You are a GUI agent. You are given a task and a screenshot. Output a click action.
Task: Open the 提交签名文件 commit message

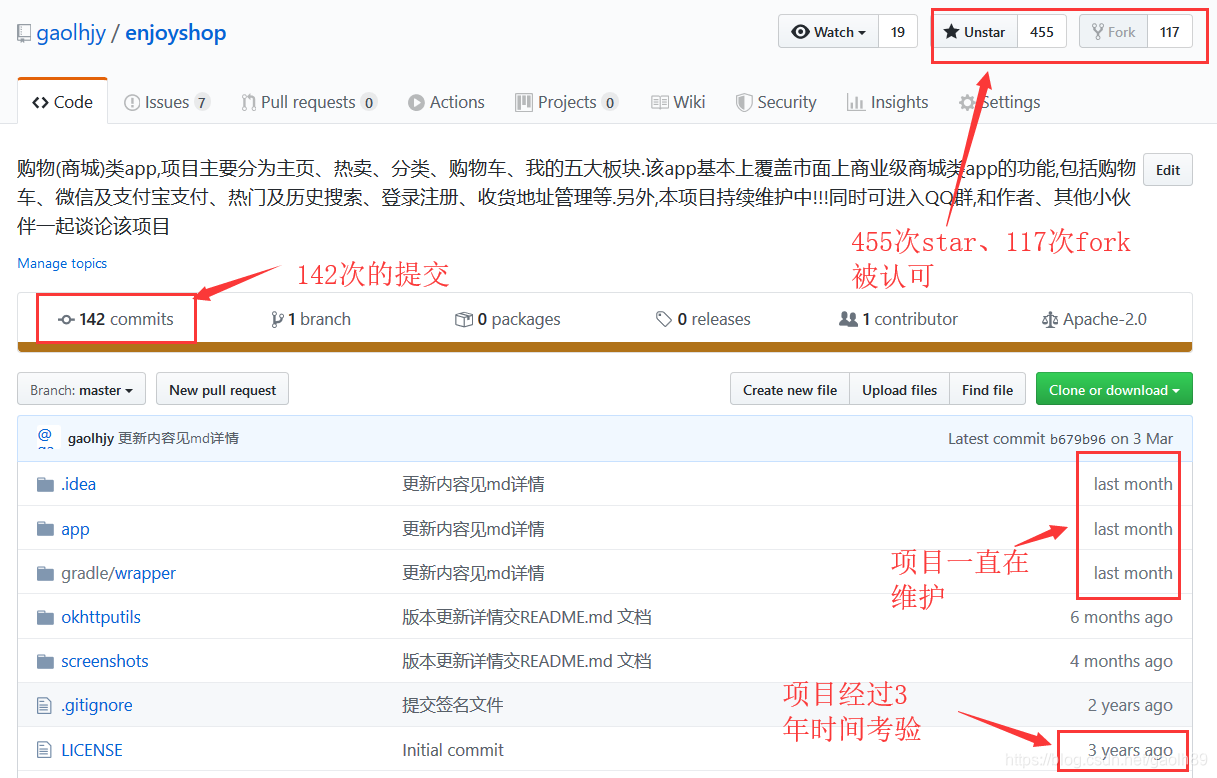pyautogui.click(x=452, y=705)
